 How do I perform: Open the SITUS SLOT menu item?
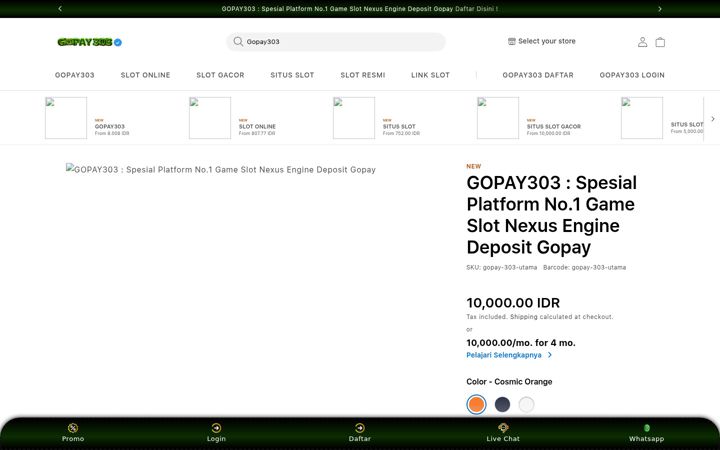[292, 75]
